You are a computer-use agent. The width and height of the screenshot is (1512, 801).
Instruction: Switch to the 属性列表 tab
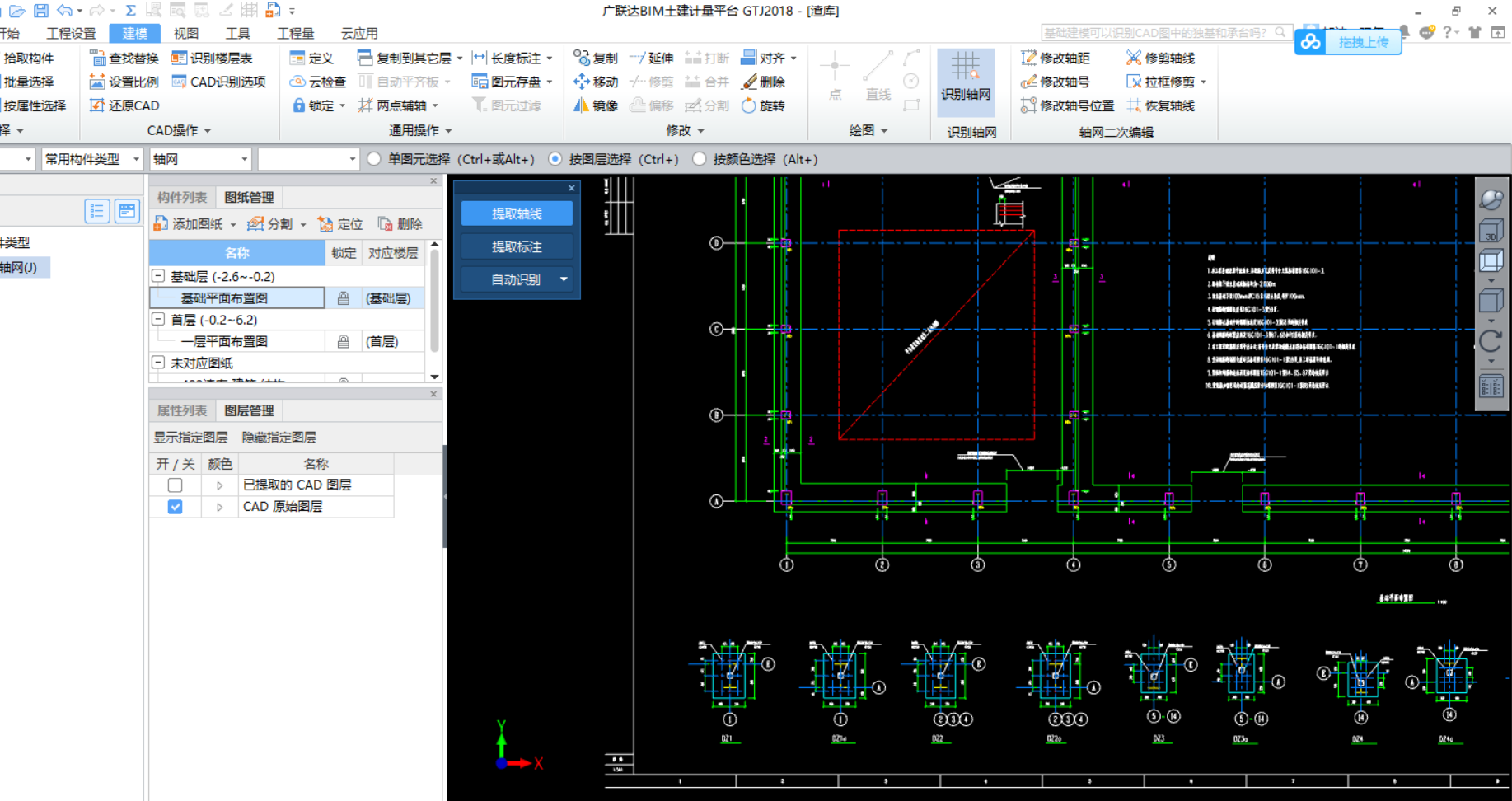182,410
